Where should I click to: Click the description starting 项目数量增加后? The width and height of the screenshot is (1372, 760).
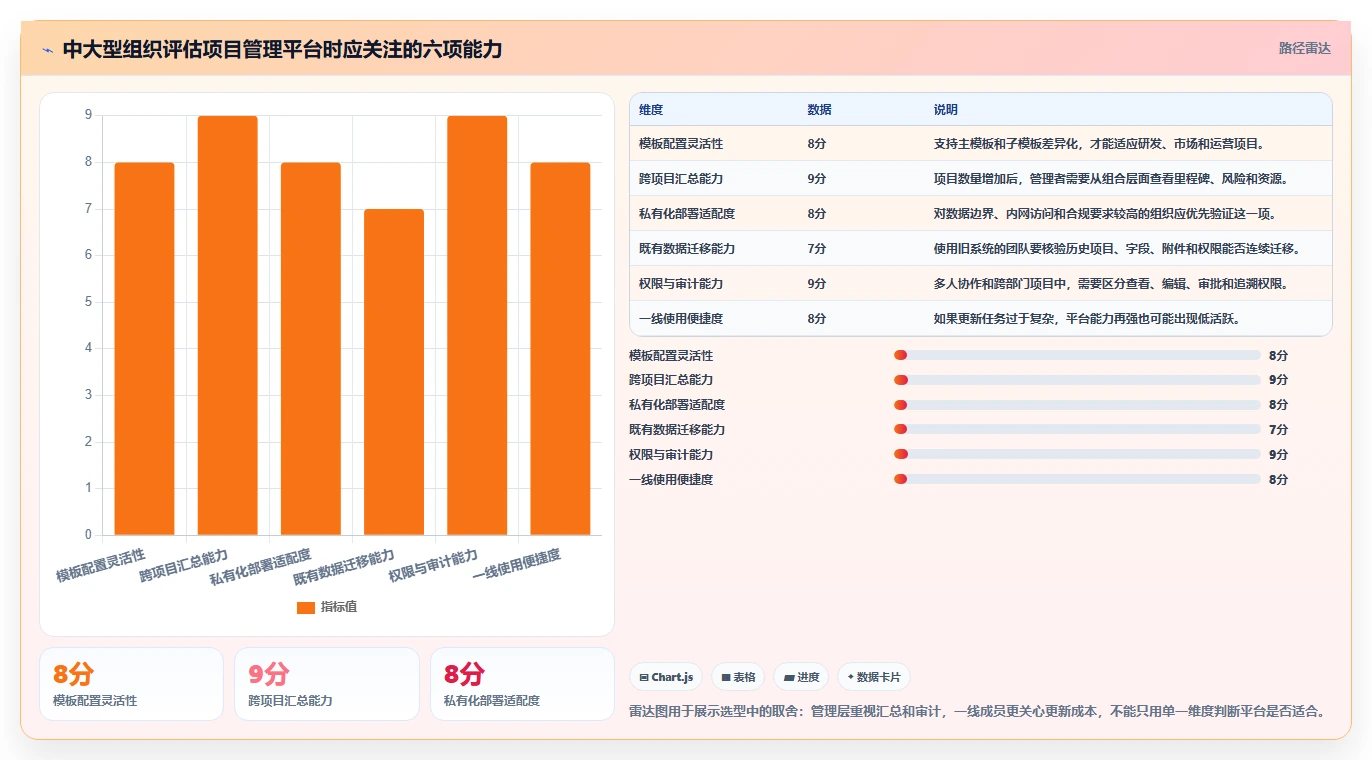(x=1112, y=179)
